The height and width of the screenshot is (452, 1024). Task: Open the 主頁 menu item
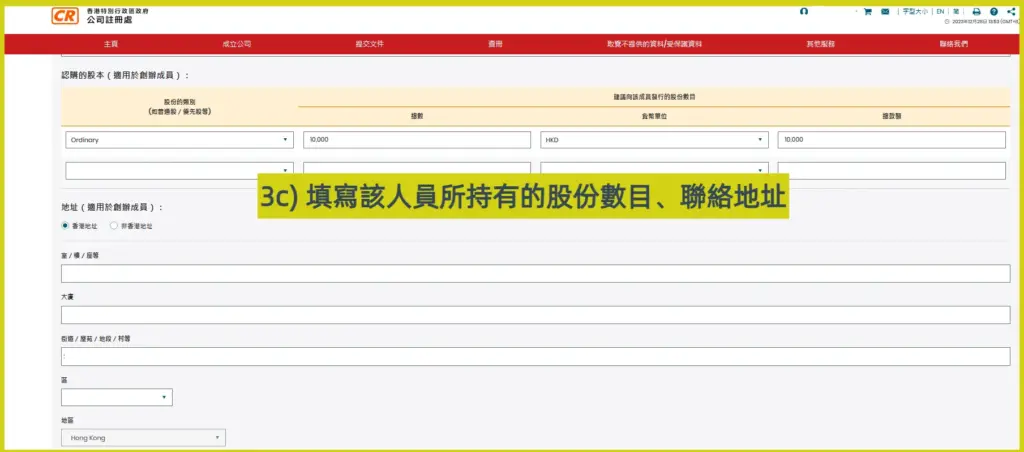[110, 44]
